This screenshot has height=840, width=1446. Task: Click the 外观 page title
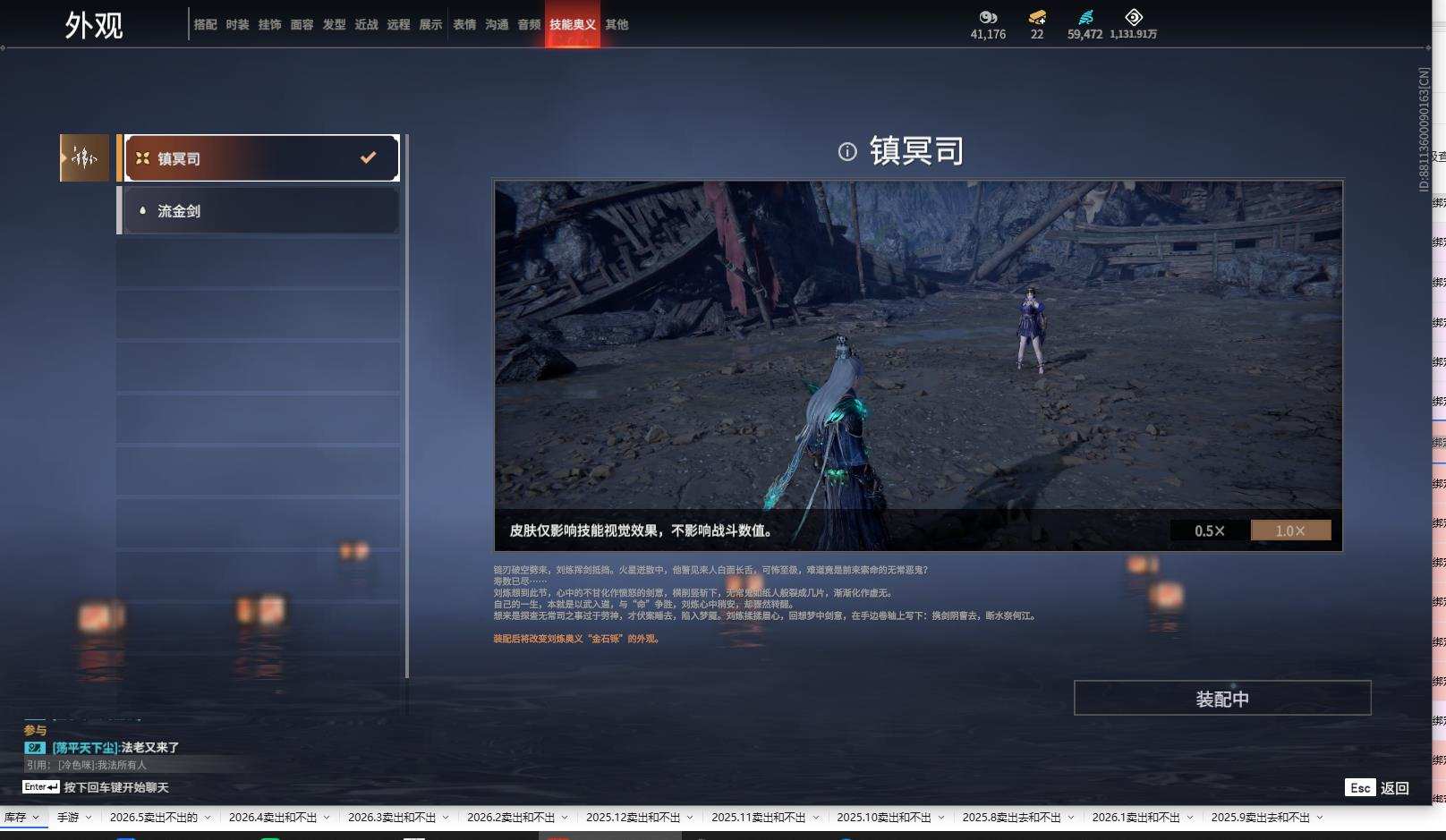coord(94,25)
